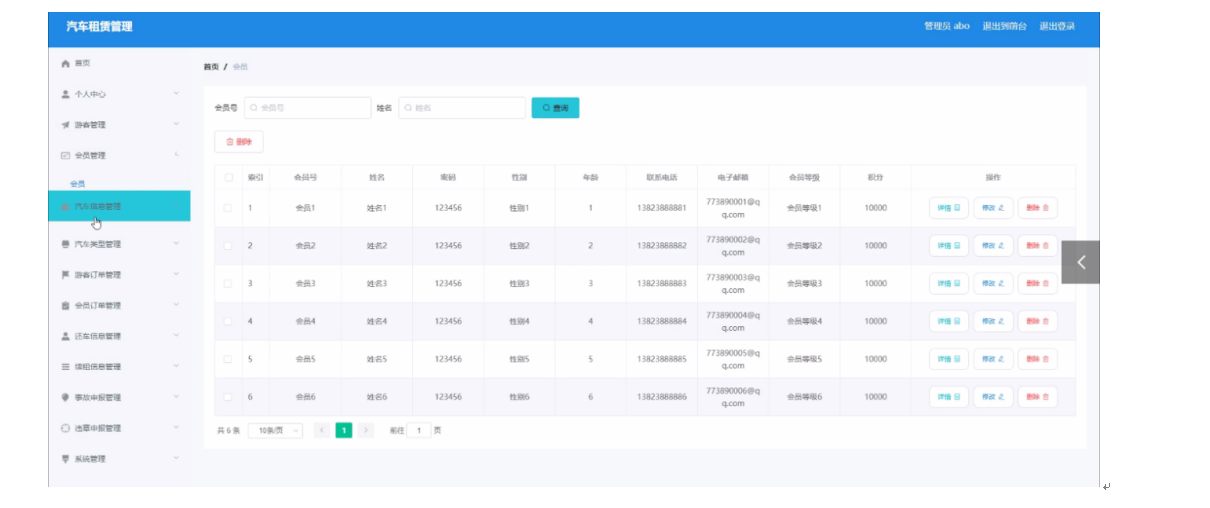Click 详情 button for row 会员2

click(x=949, y=246)
